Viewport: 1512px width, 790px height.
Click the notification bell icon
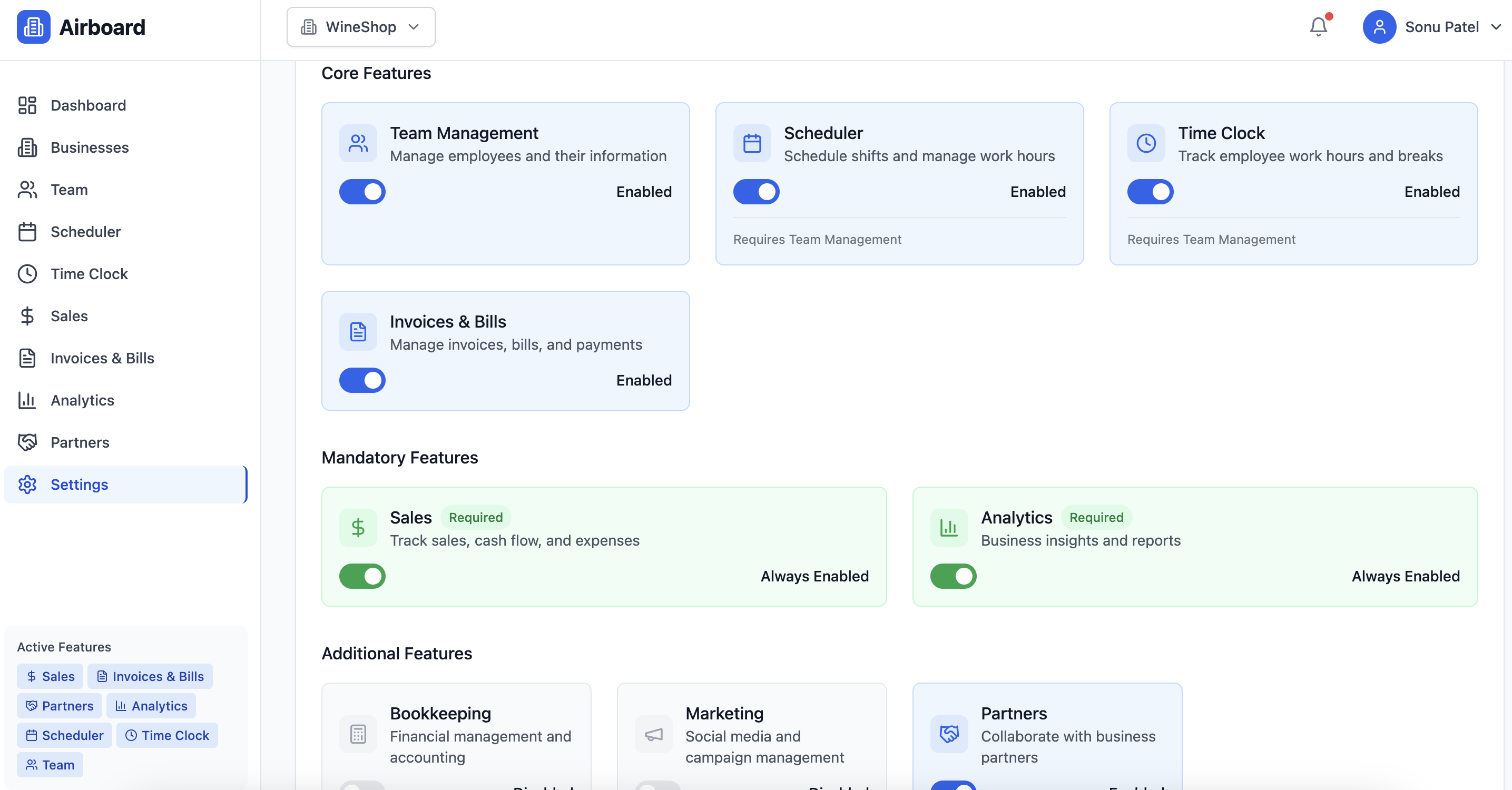click(1318, 26)
